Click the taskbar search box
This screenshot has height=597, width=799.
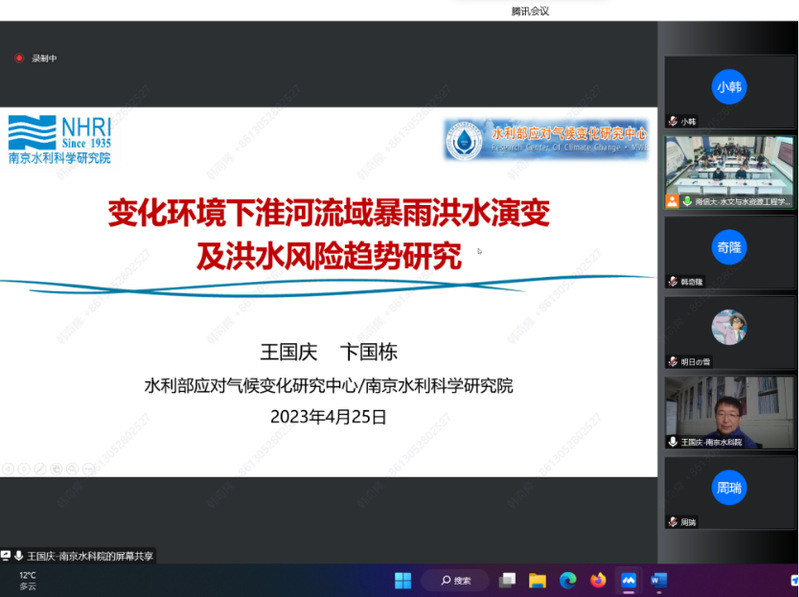(x=455, y=580)
